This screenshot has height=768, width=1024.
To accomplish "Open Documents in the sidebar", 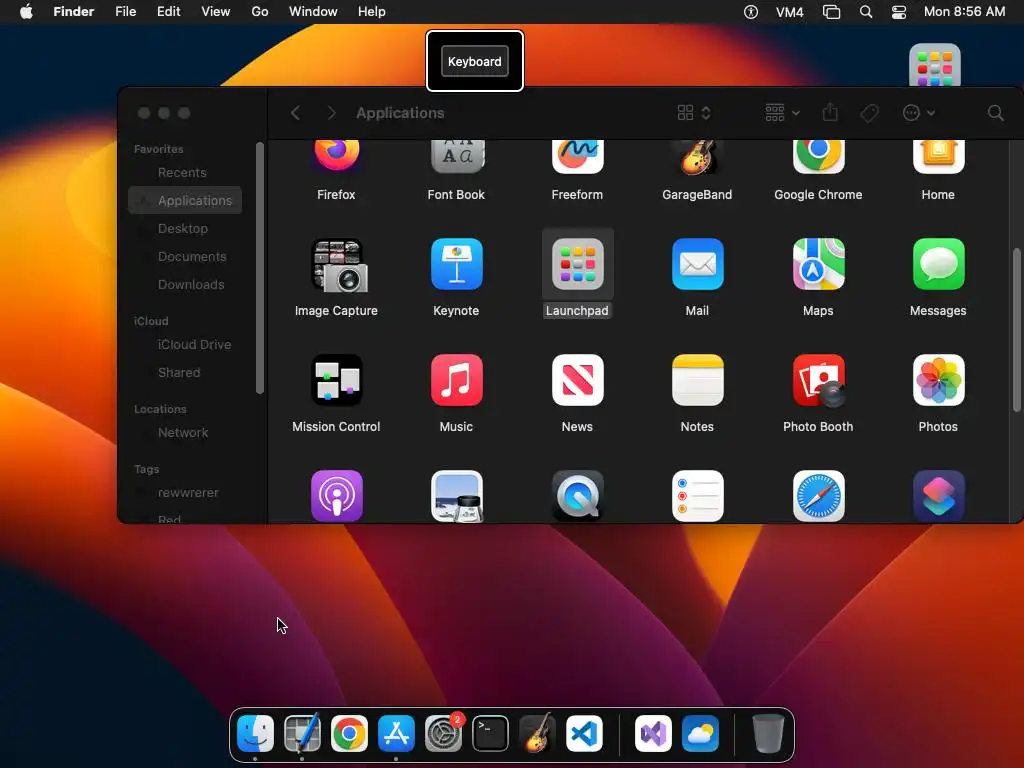I will pyautogui.click(x=185, y=257).
